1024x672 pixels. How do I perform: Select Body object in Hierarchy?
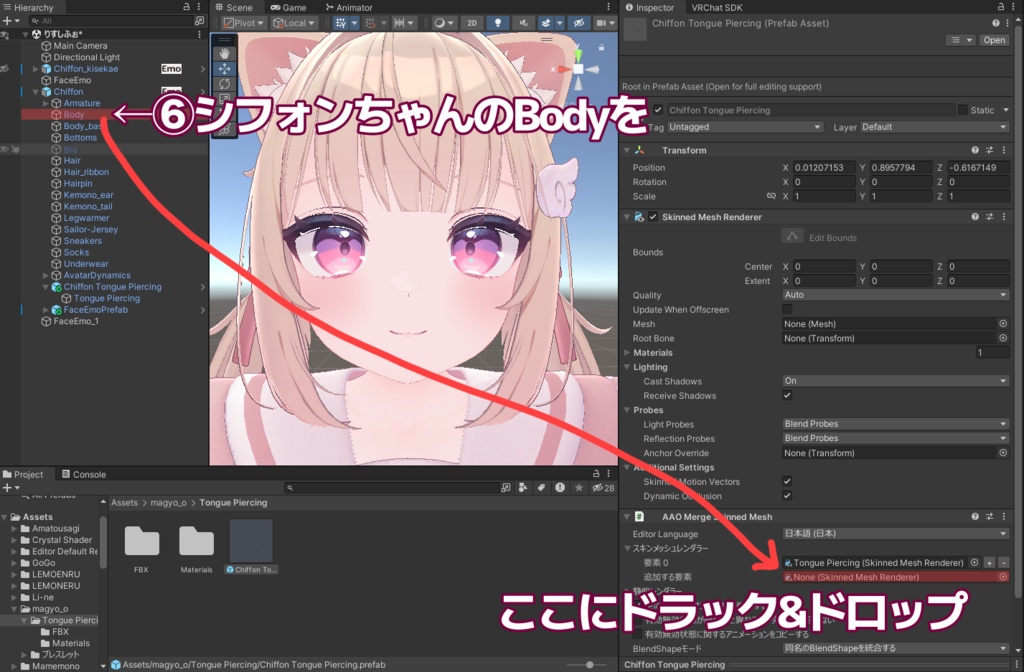pyautogui.click(x=74, y=114)
